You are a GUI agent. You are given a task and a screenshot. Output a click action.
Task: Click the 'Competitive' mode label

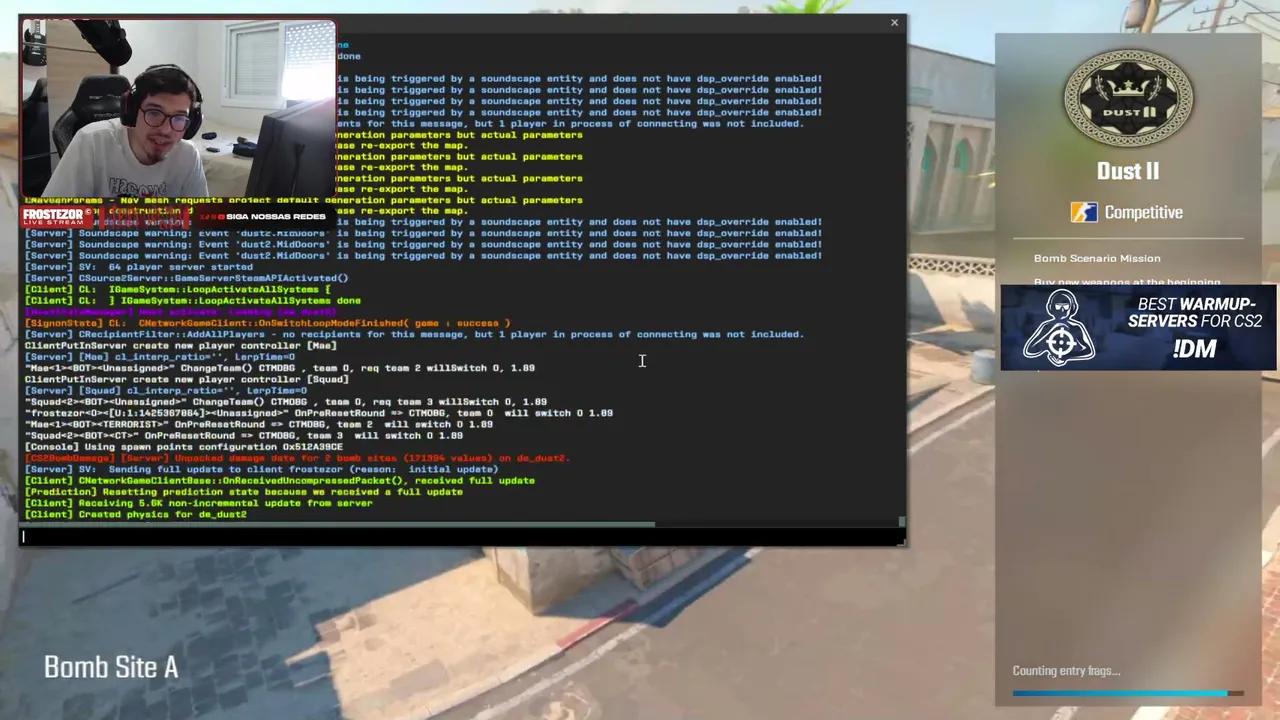(x=1143, y=212)
